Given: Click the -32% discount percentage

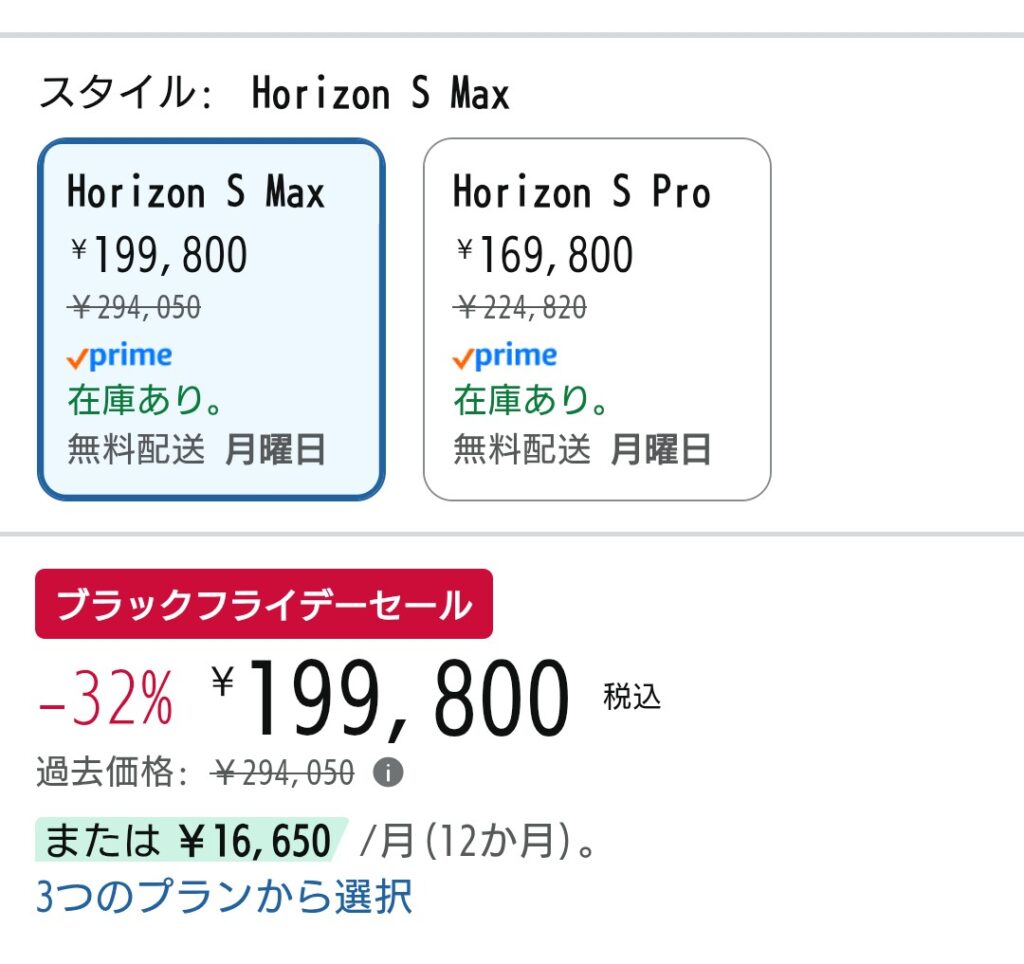Looking at the screenshot, I should pos(106,699).
